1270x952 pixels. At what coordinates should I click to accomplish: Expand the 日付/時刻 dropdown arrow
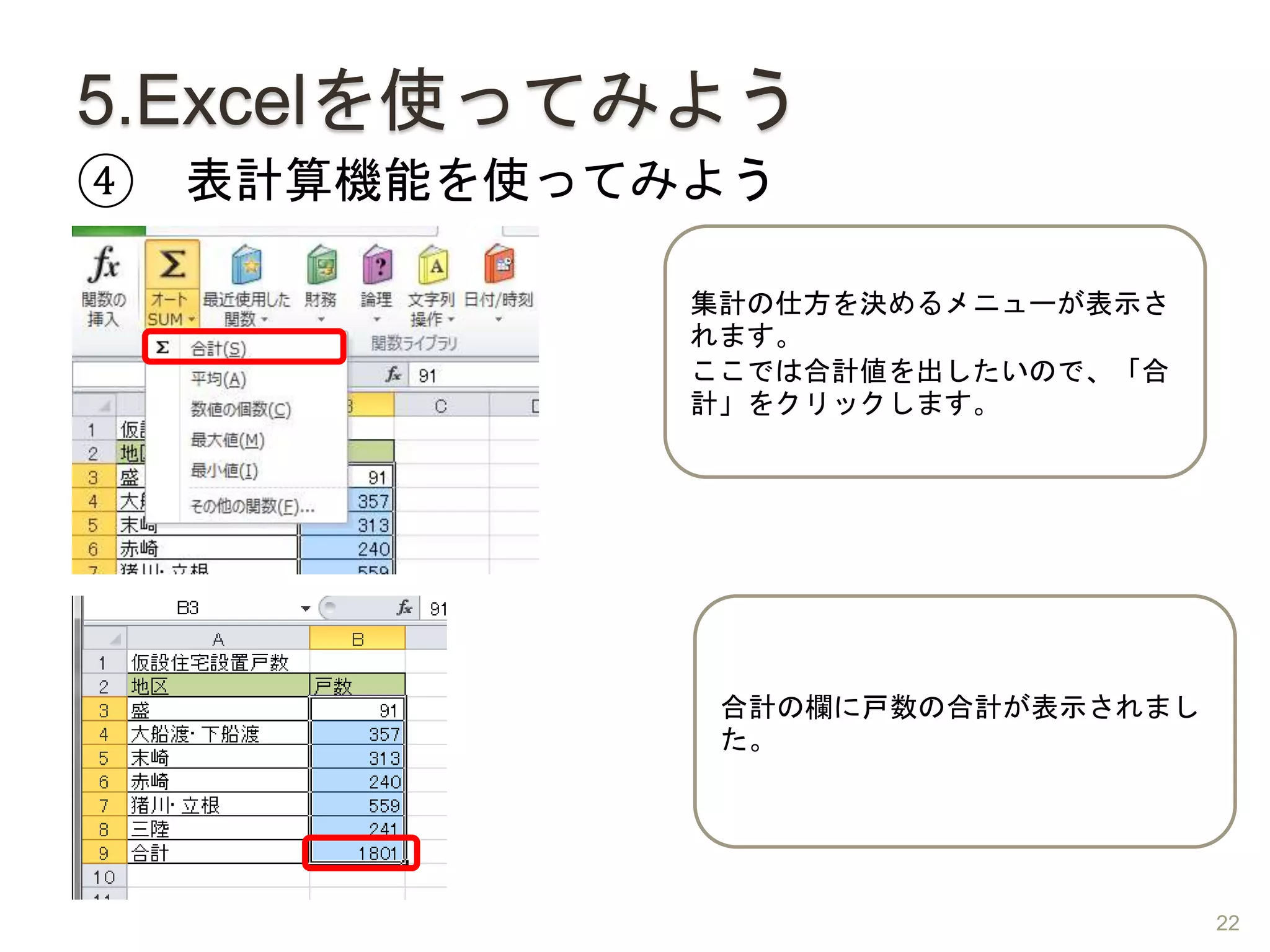point(499,320)
